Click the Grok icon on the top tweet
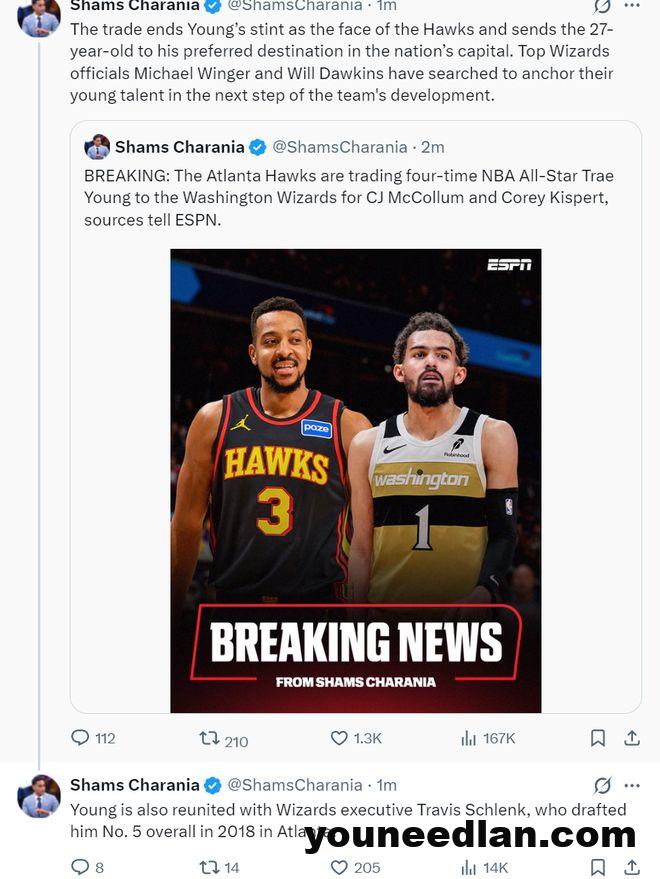The width and height of the screenshot is (660, 879). [602, 6]
